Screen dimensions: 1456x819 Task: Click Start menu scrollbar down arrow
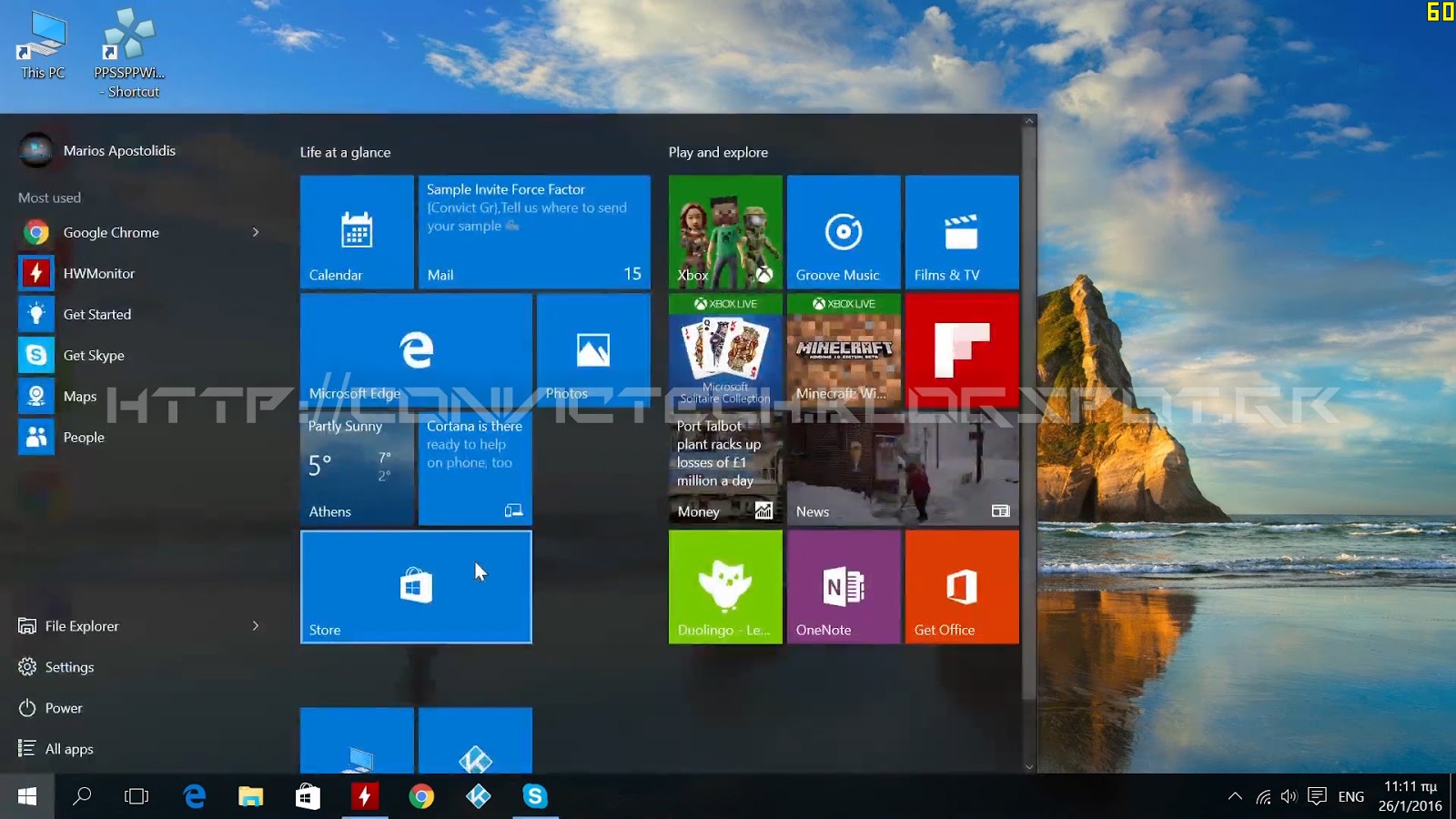1029,766
